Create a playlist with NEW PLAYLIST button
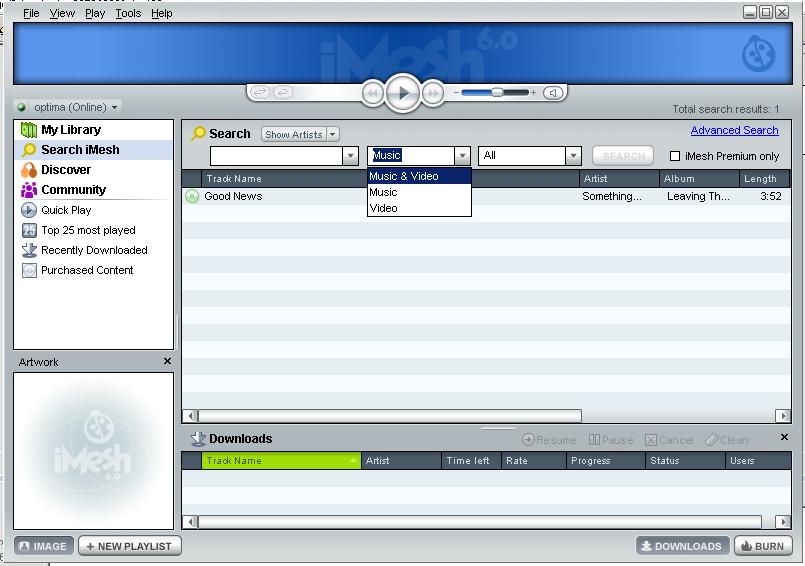The image size is (805, 566). tap(129, 546)
